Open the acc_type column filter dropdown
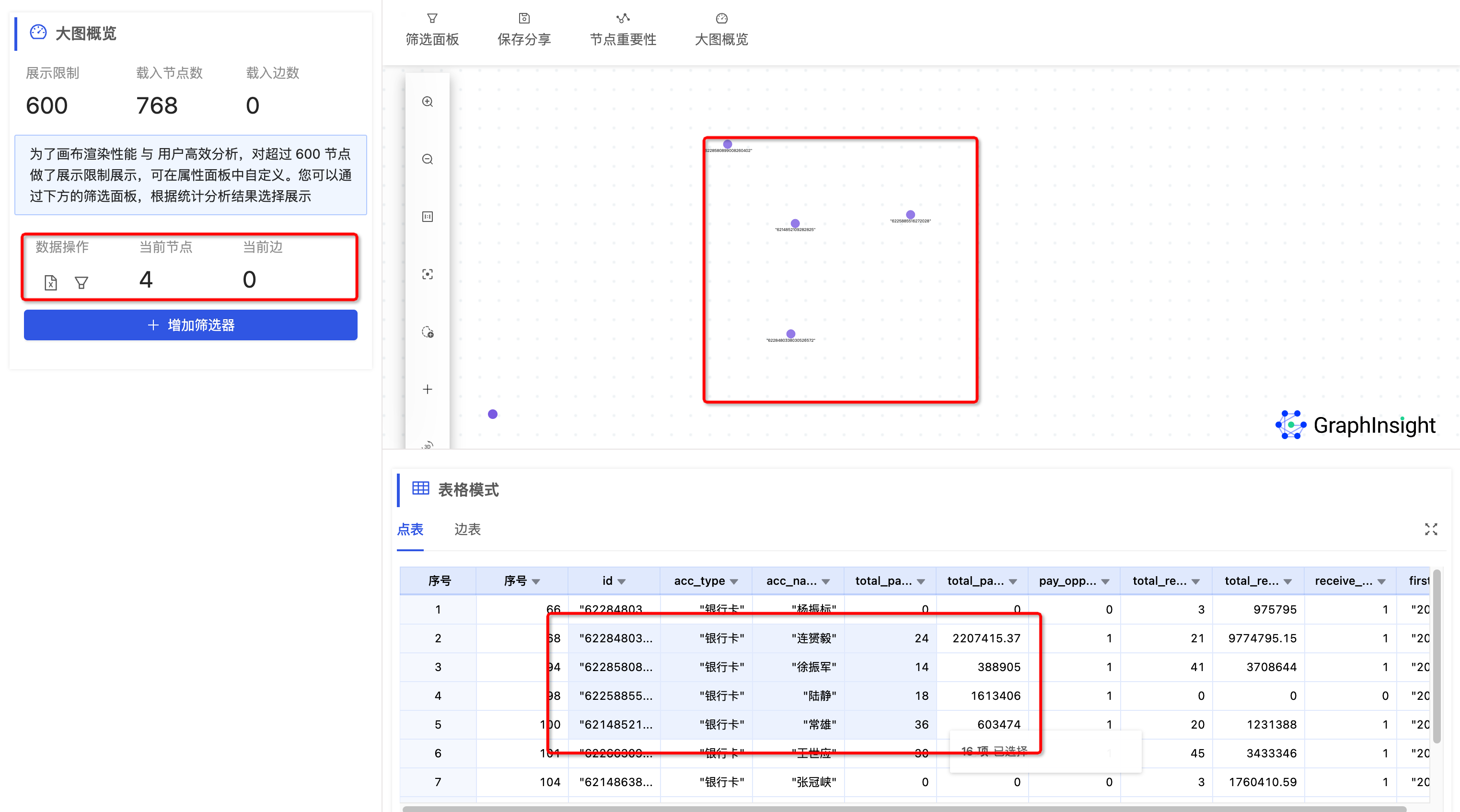 [x=734, y=581]
